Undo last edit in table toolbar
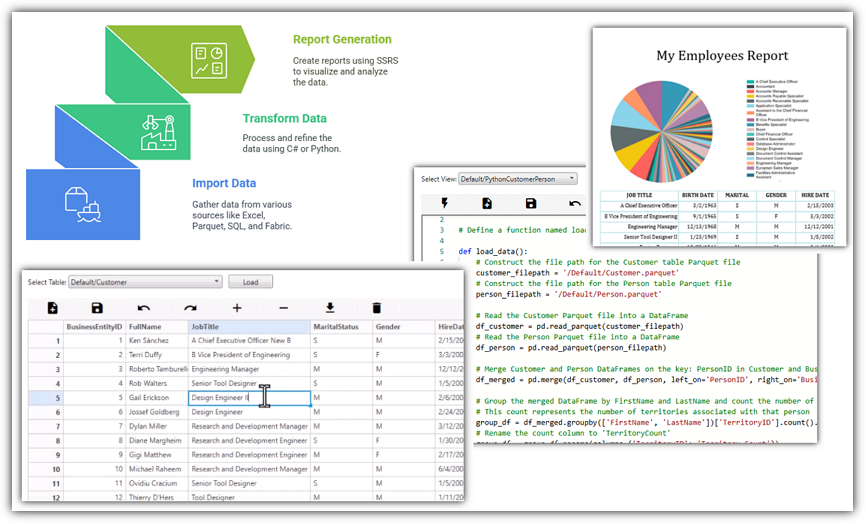The width and height of the screenshot is (866, 524). click(144, 308)
